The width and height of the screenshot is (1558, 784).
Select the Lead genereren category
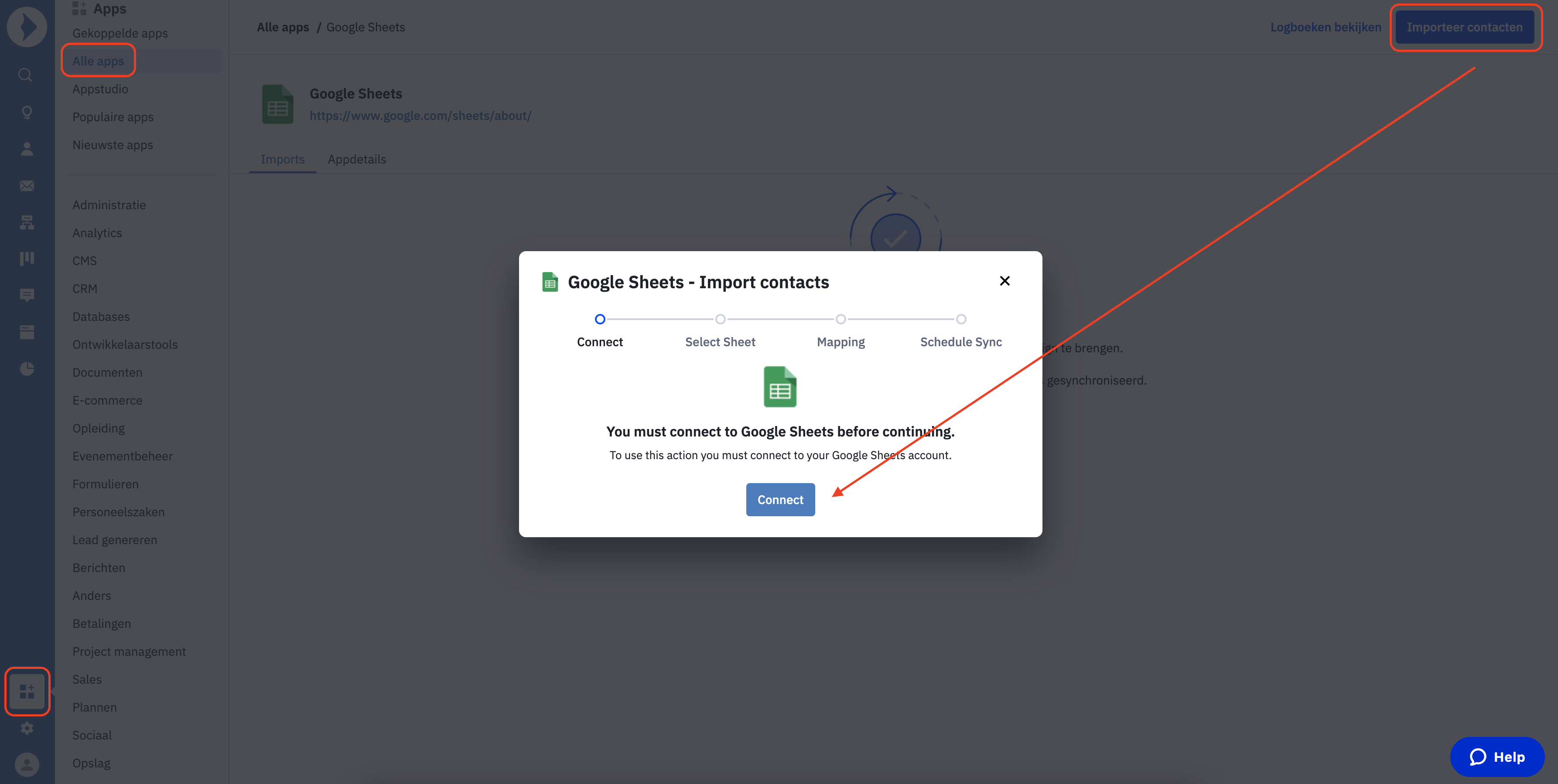115,540
